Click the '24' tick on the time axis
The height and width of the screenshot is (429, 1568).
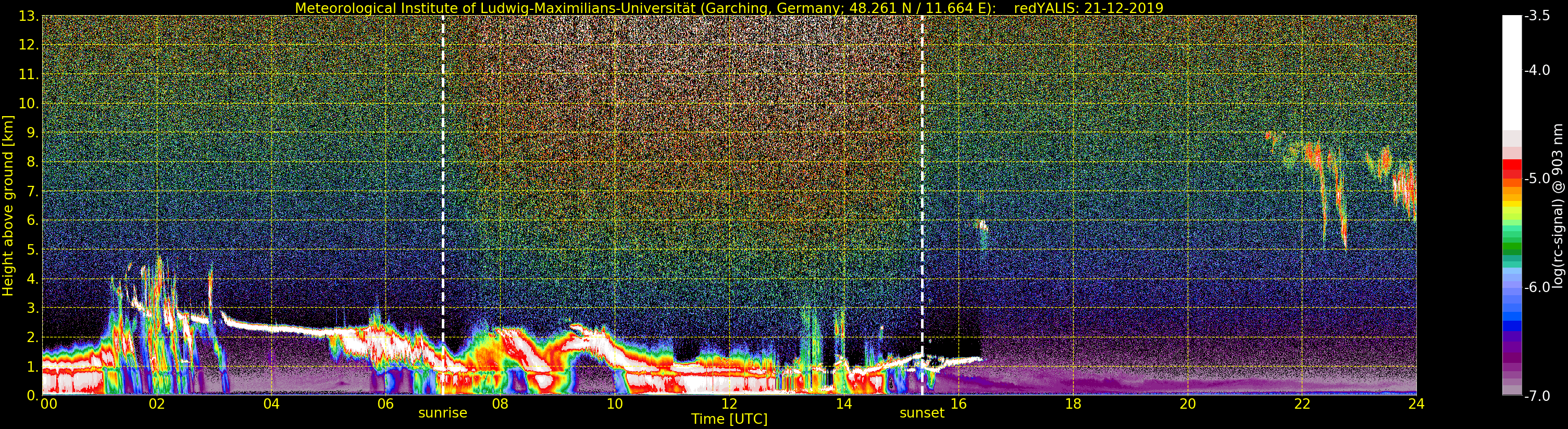pyautogui.click(x=1416, y=404)
